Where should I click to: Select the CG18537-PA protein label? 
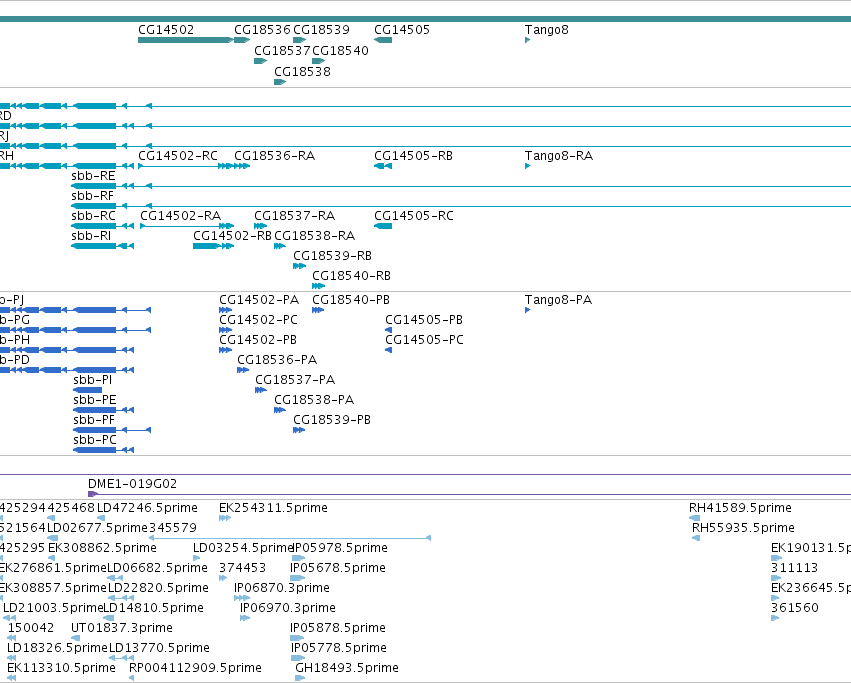tap(295, 380)
